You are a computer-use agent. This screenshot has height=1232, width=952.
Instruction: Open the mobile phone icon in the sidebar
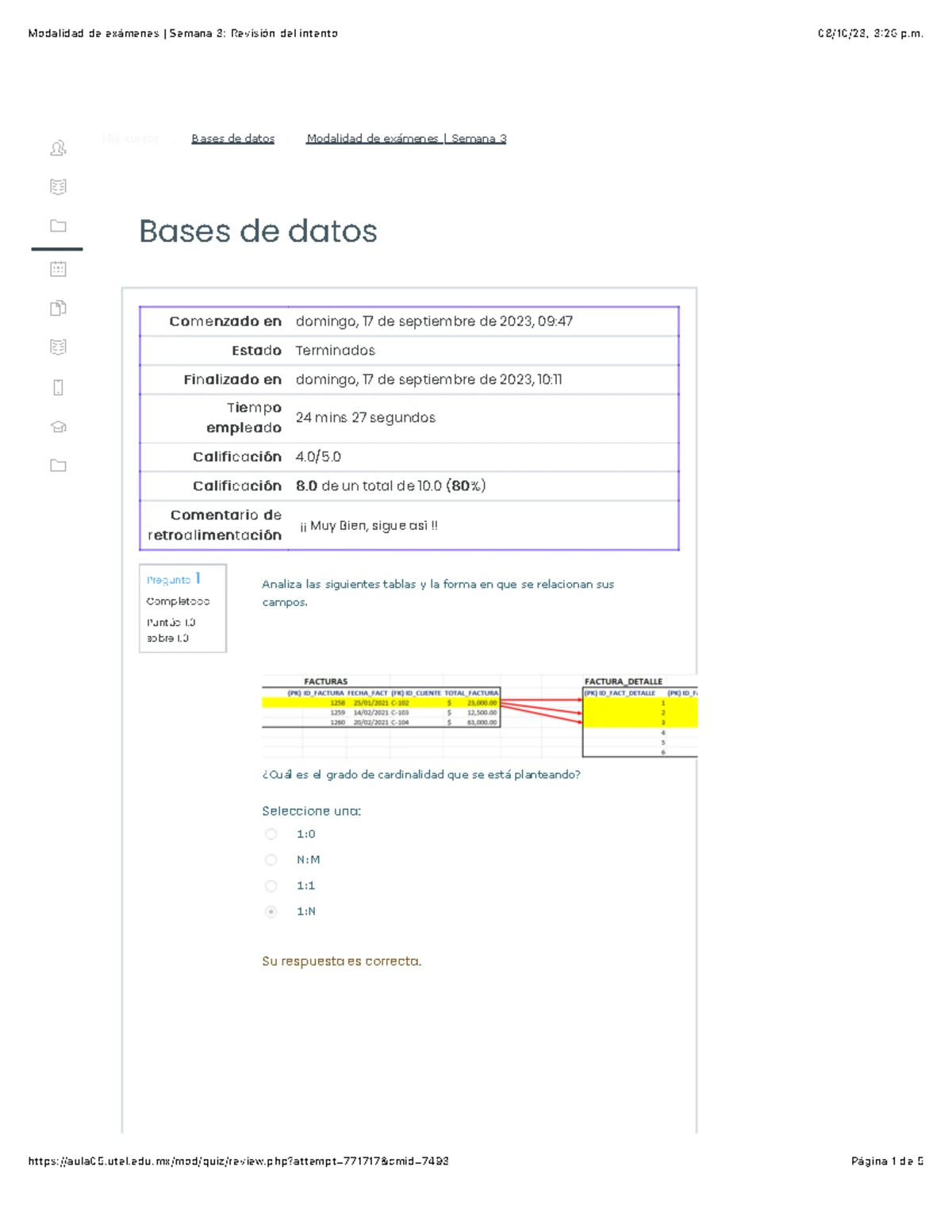tap(59, 388)
